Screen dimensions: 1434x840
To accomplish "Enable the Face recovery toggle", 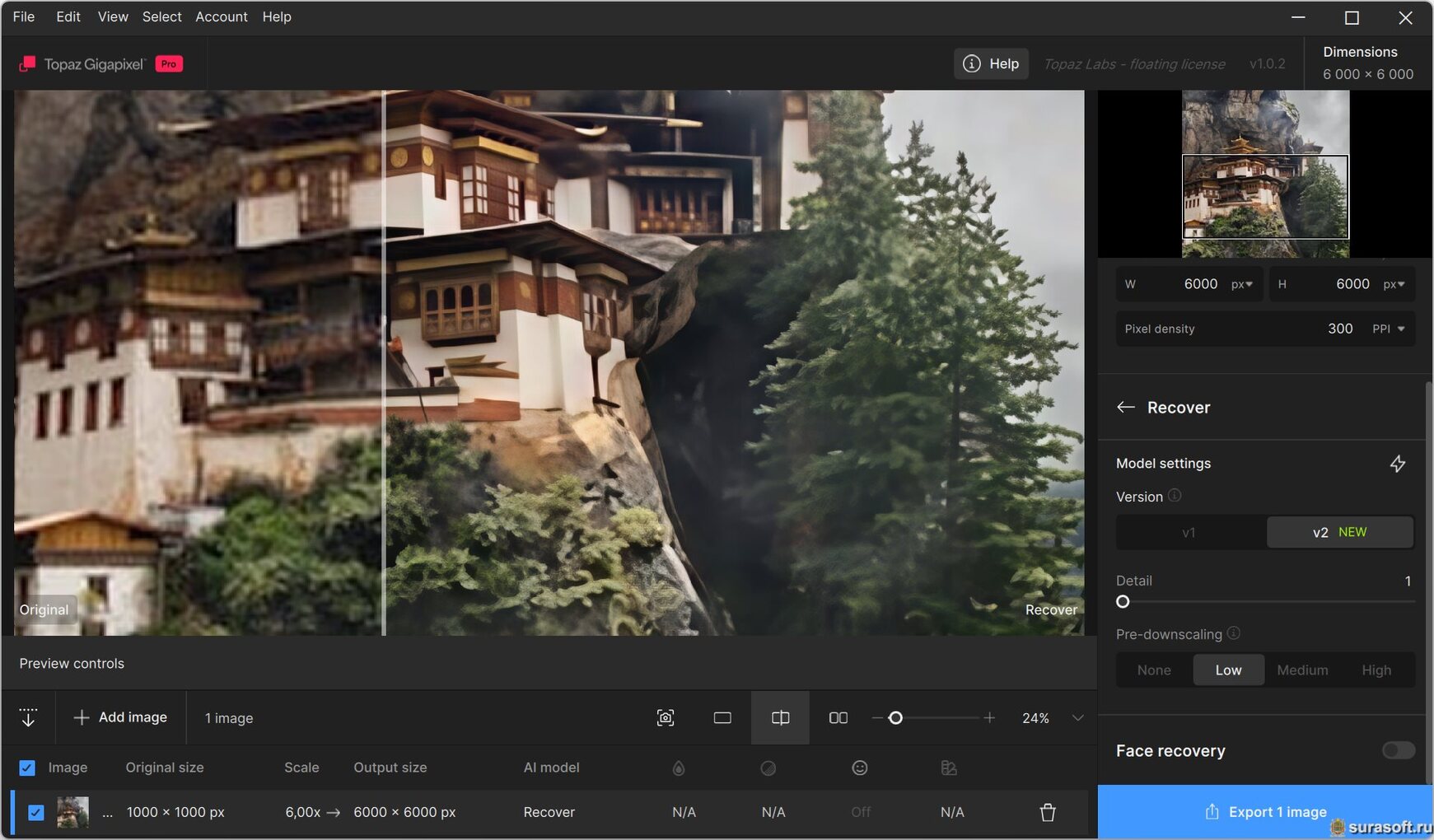I will [1398, 750].
